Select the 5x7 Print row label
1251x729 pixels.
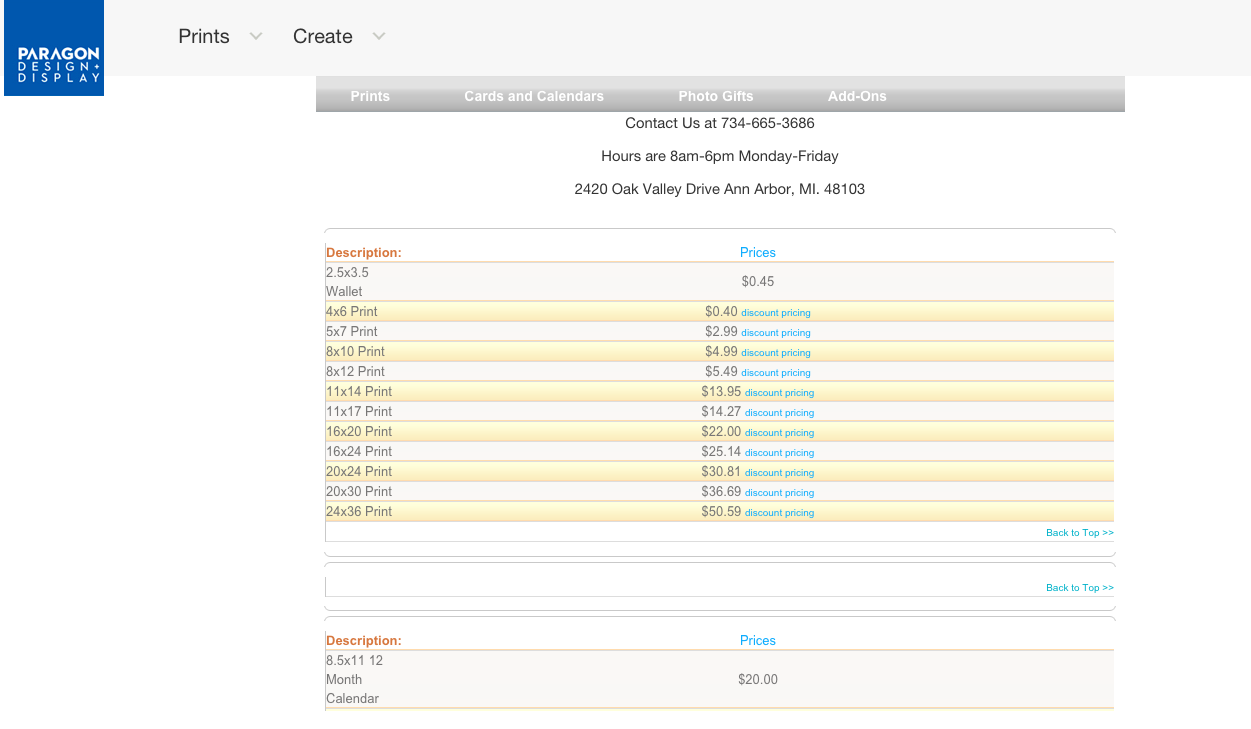(x=352, y=332)
